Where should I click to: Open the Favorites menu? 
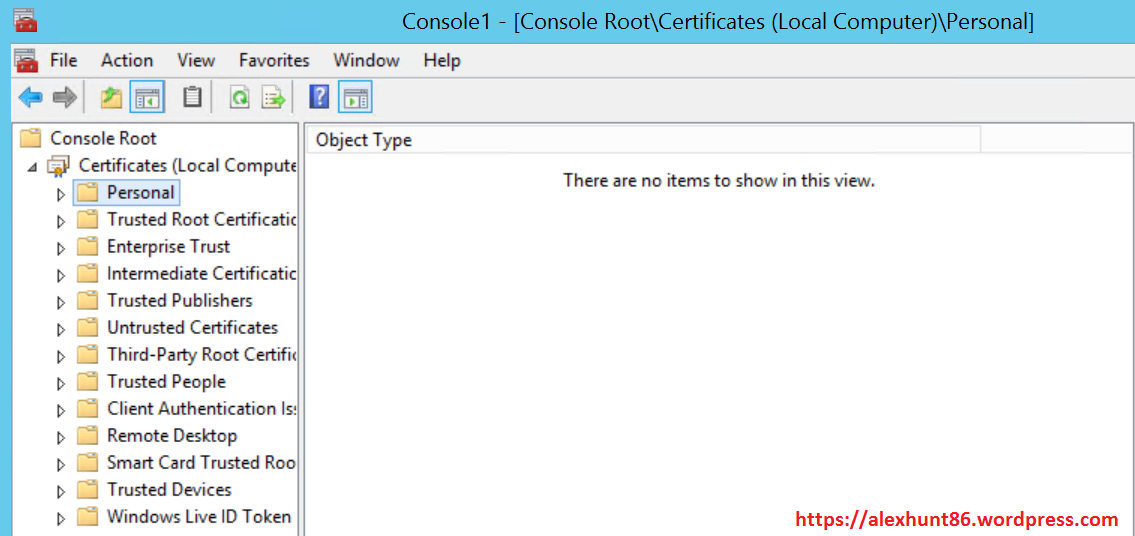pyautogui.click(x=274, y=60)
